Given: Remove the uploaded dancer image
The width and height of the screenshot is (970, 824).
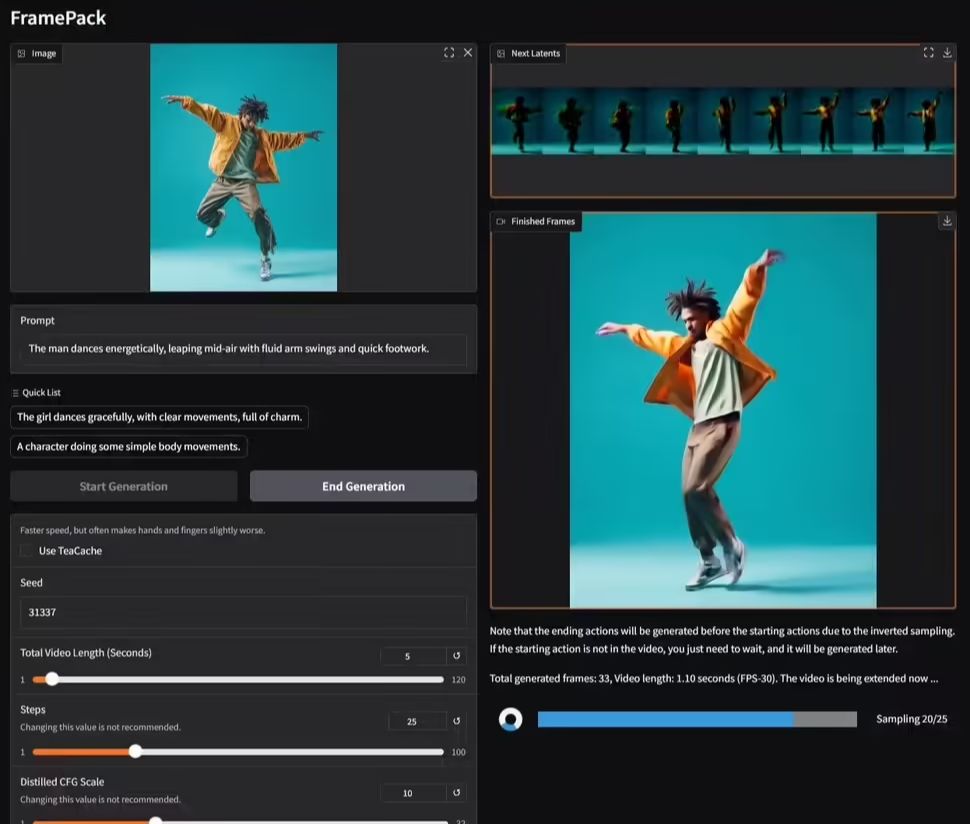Looking at the screenshot, I should [x=467, y=52].
